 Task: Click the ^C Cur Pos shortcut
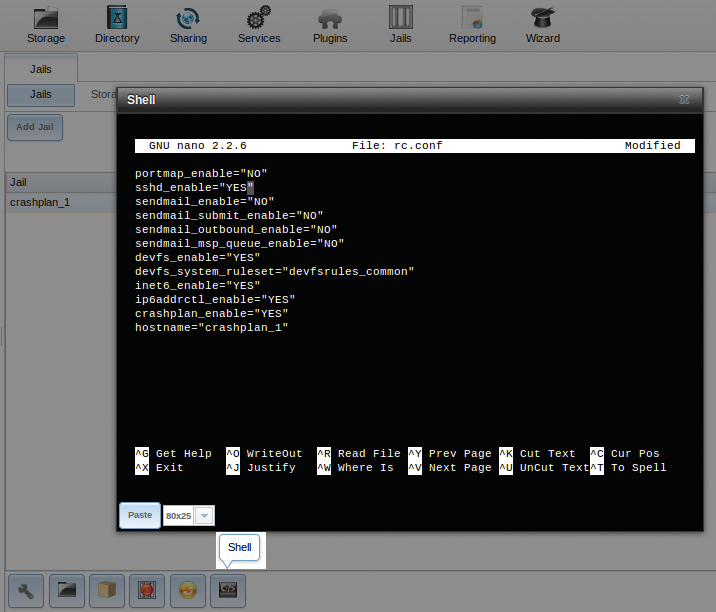(x=625, y=454)
